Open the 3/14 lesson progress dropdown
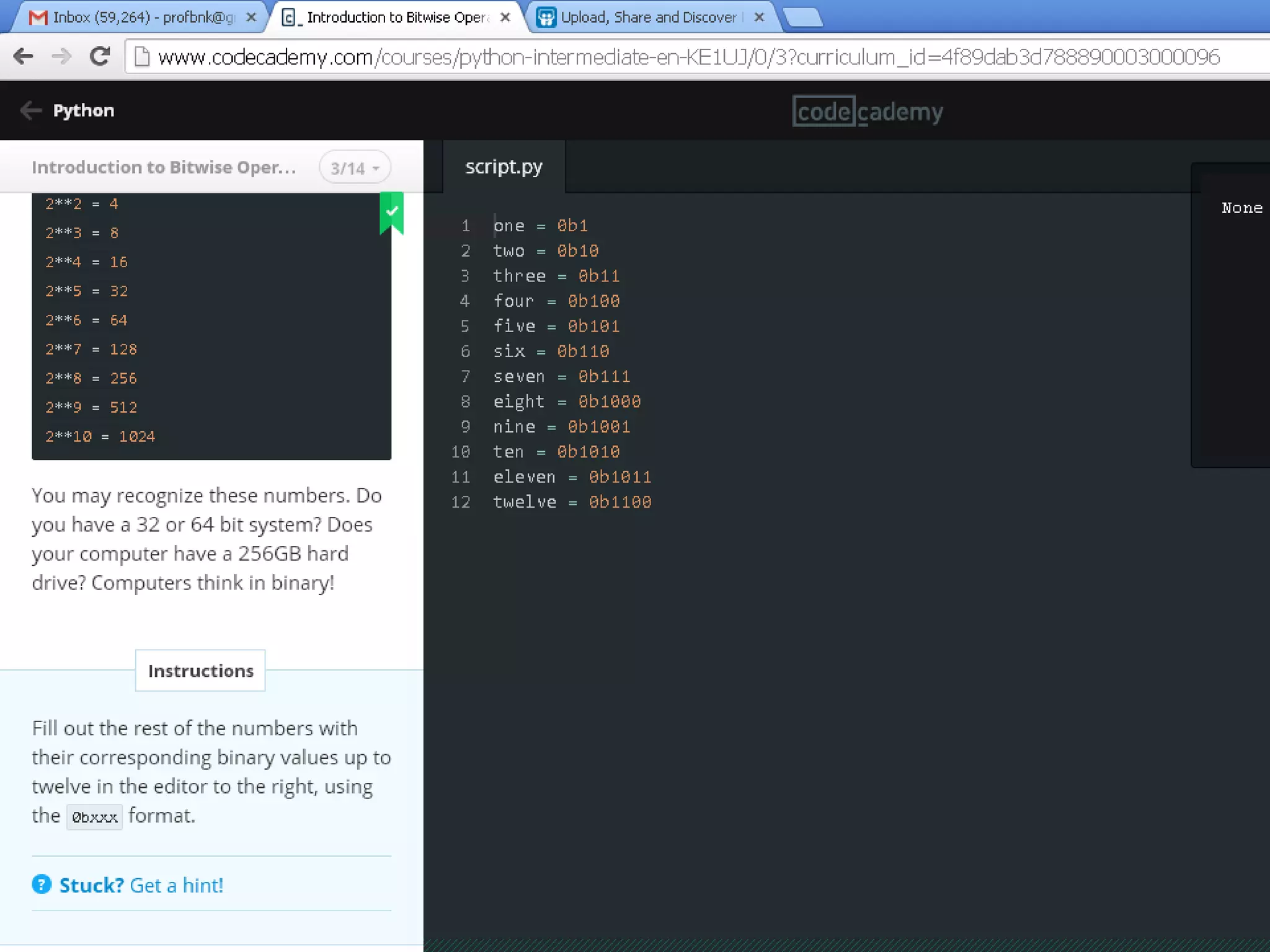Screen dimensions: 1270x952 355,167
